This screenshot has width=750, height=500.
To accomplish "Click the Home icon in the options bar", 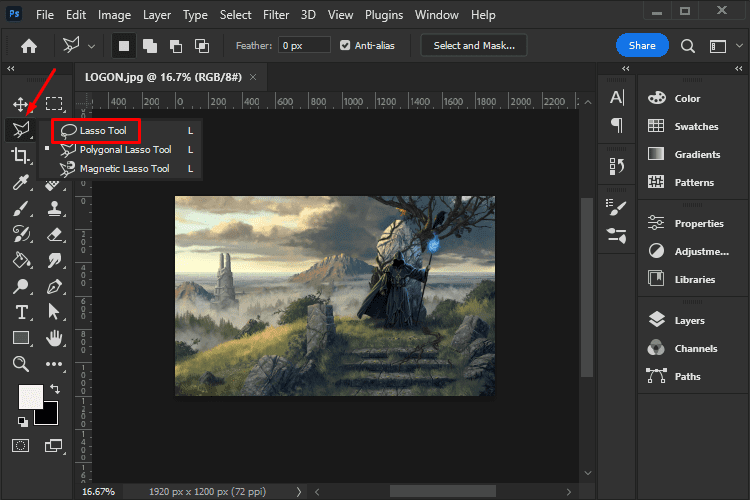I will (29, 46).
